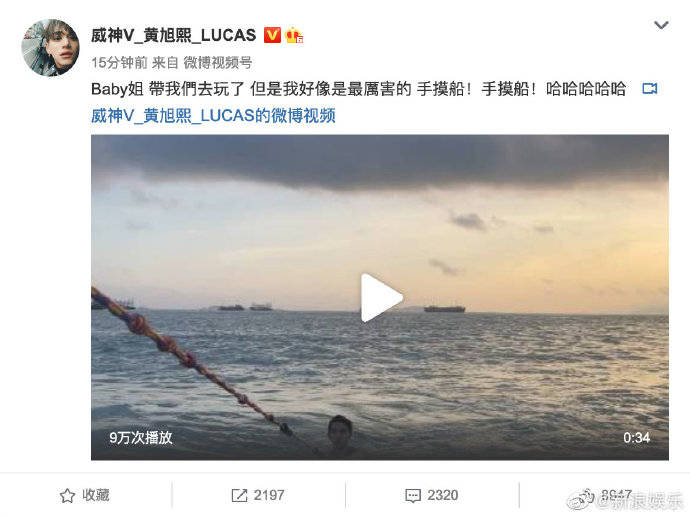Click the partially hidden 8947 like count
This screenshot has height=517, width=690.
pyautogui.click(x=617, y=495)
